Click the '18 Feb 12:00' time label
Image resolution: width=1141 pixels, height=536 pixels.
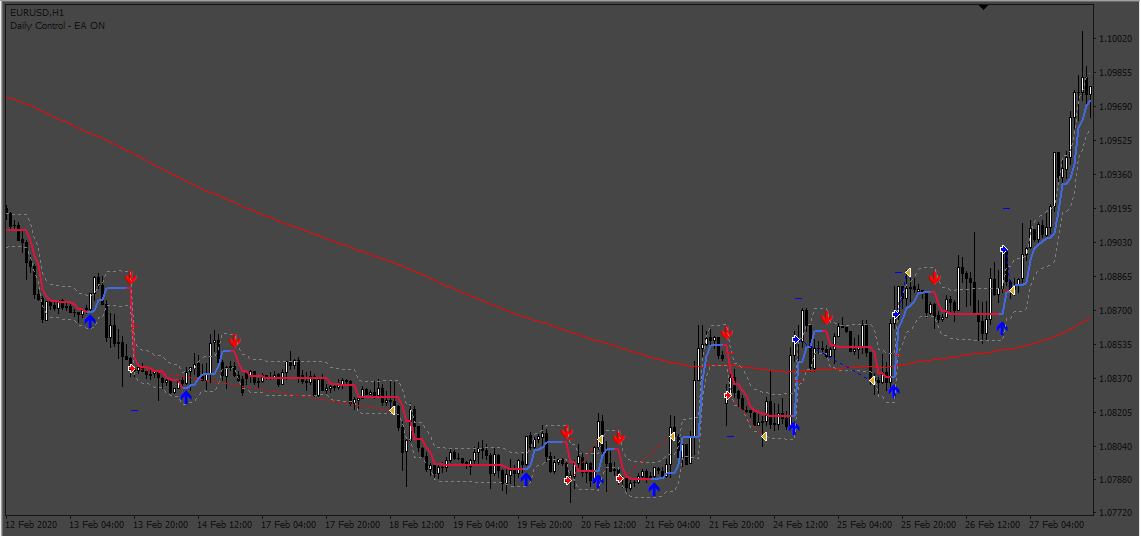(x=416, y=524)
